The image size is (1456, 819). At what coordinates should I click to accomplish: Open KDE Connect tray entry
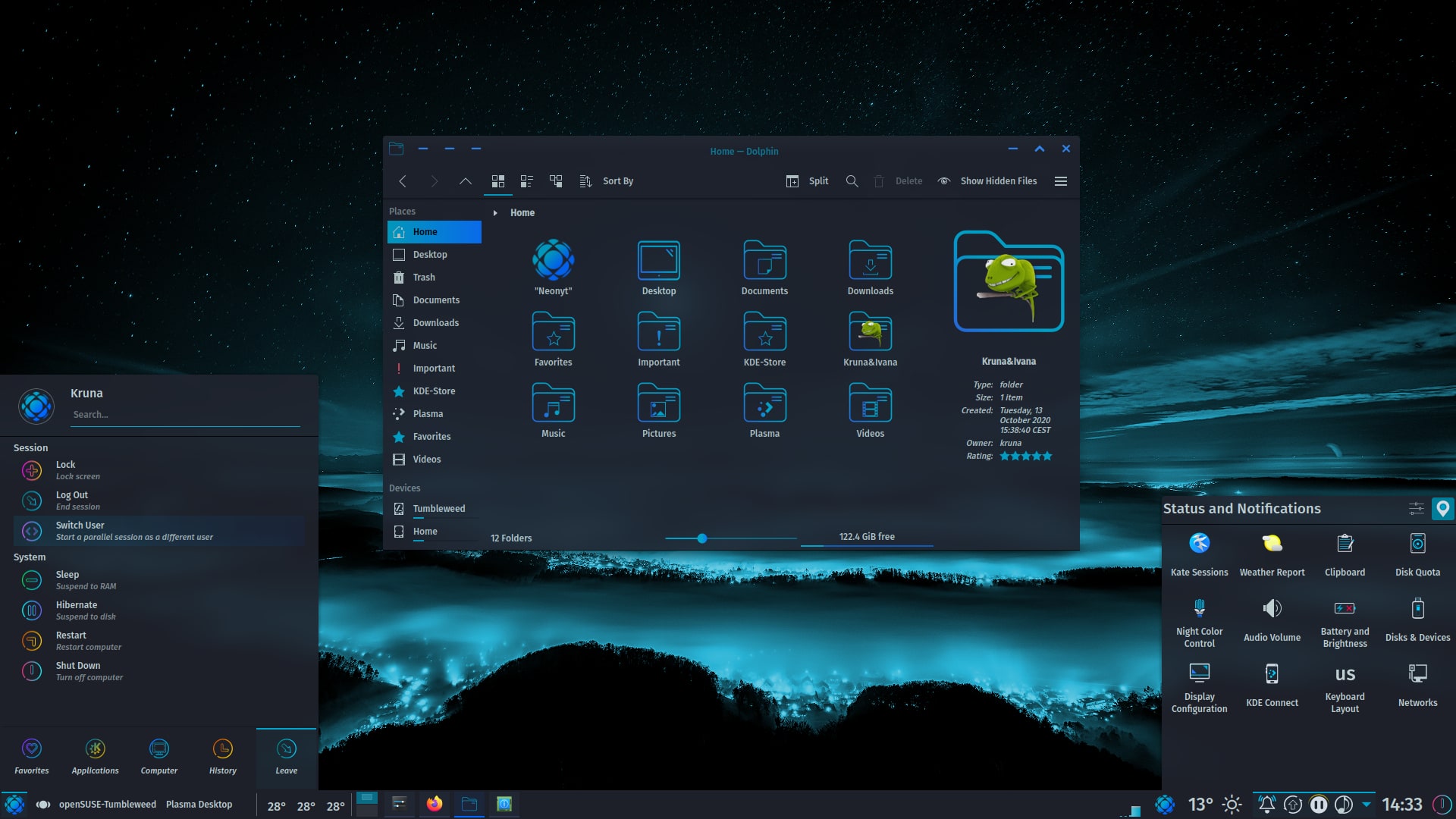1272,686
